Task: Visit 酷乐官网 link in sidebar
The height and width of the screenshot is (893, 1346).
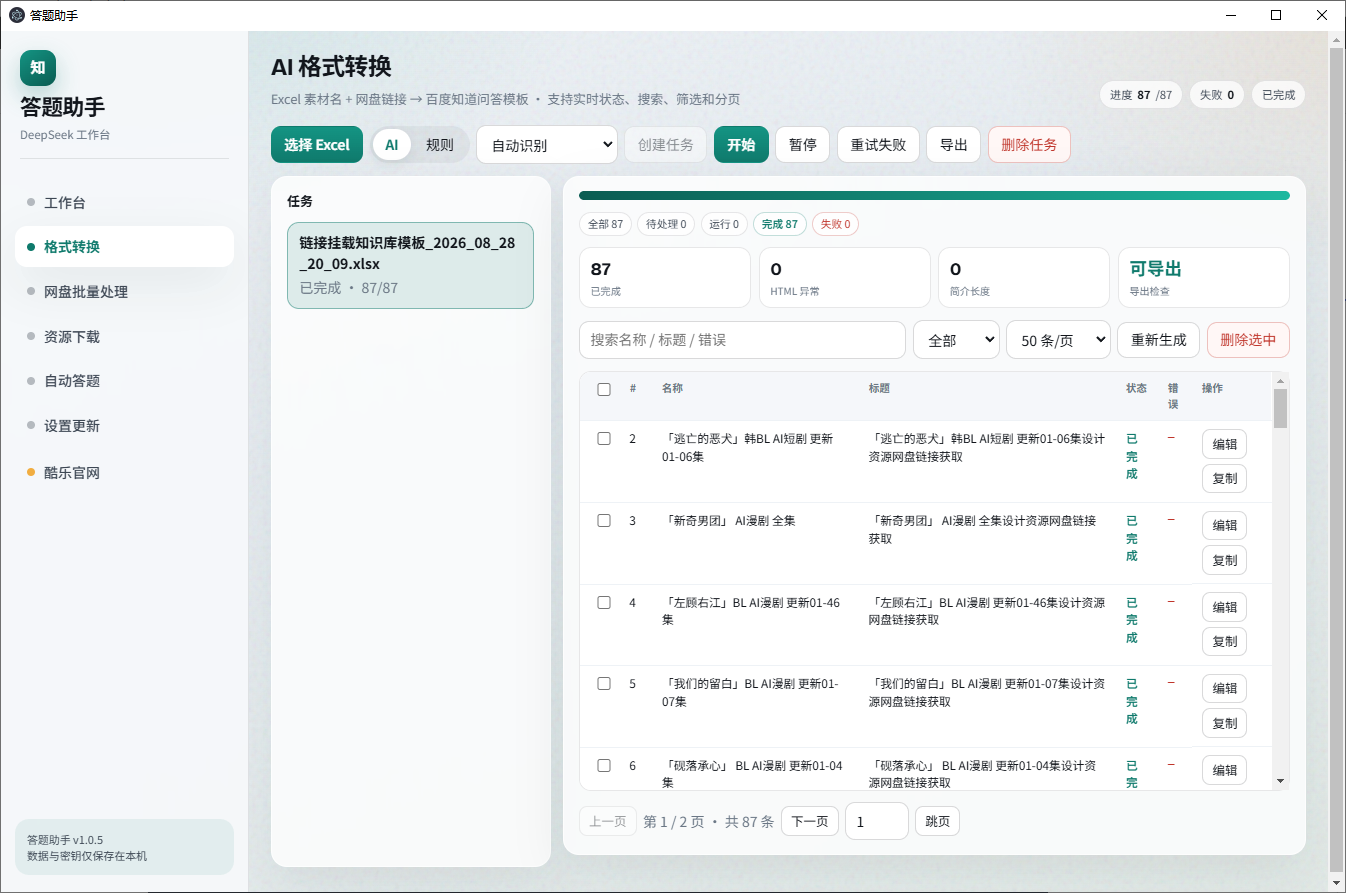Action: (x=124, y=473)
